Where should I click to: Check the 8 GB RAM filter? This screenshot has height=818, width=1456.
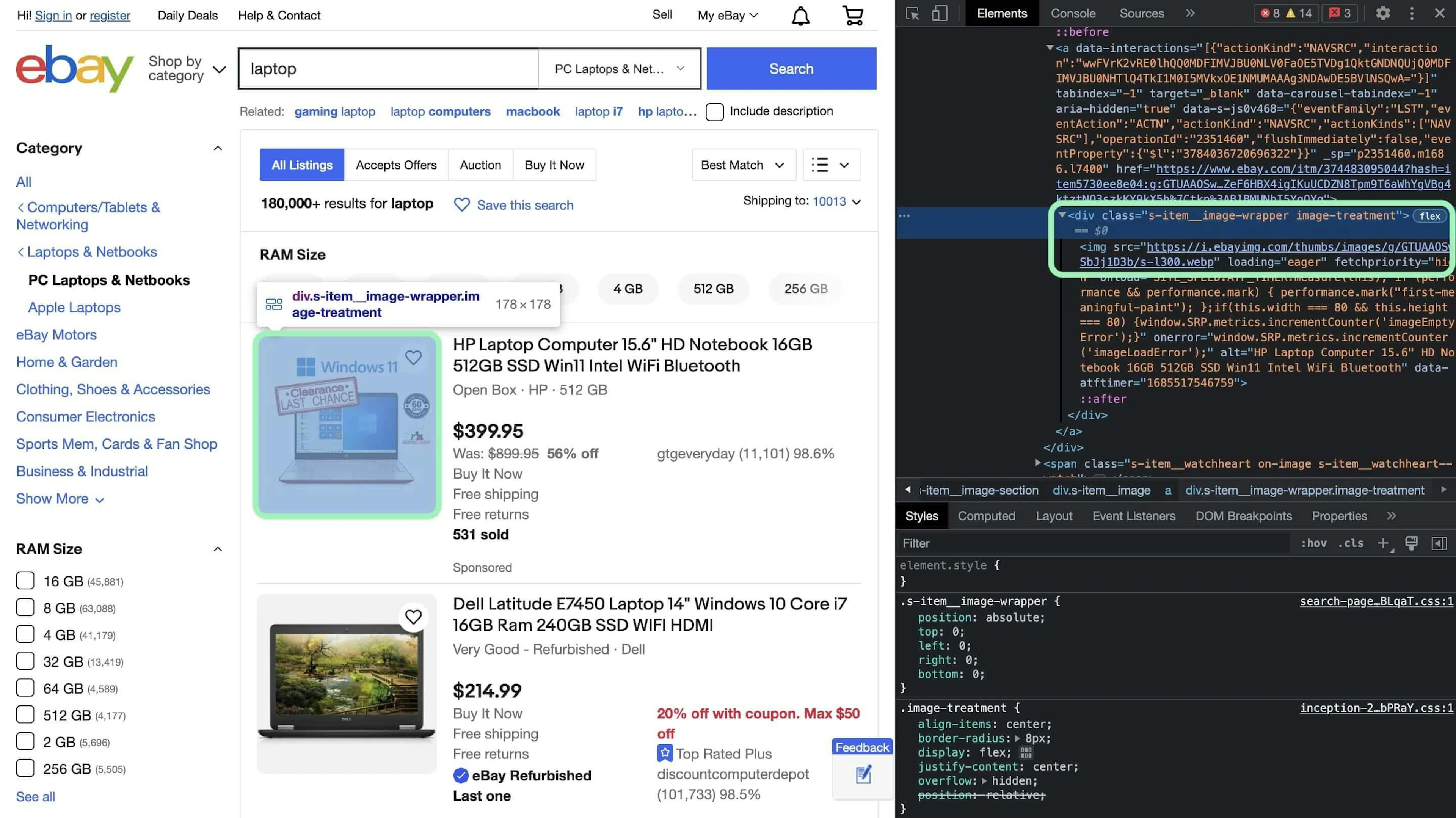[25, 607]
